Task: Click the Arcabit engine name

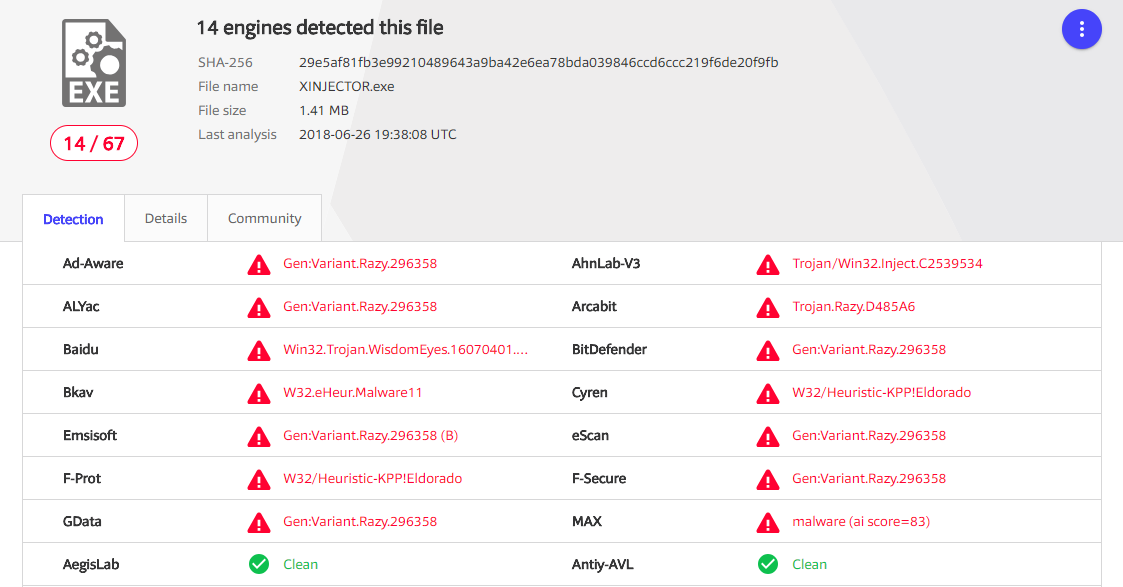Action: [594, 306]
